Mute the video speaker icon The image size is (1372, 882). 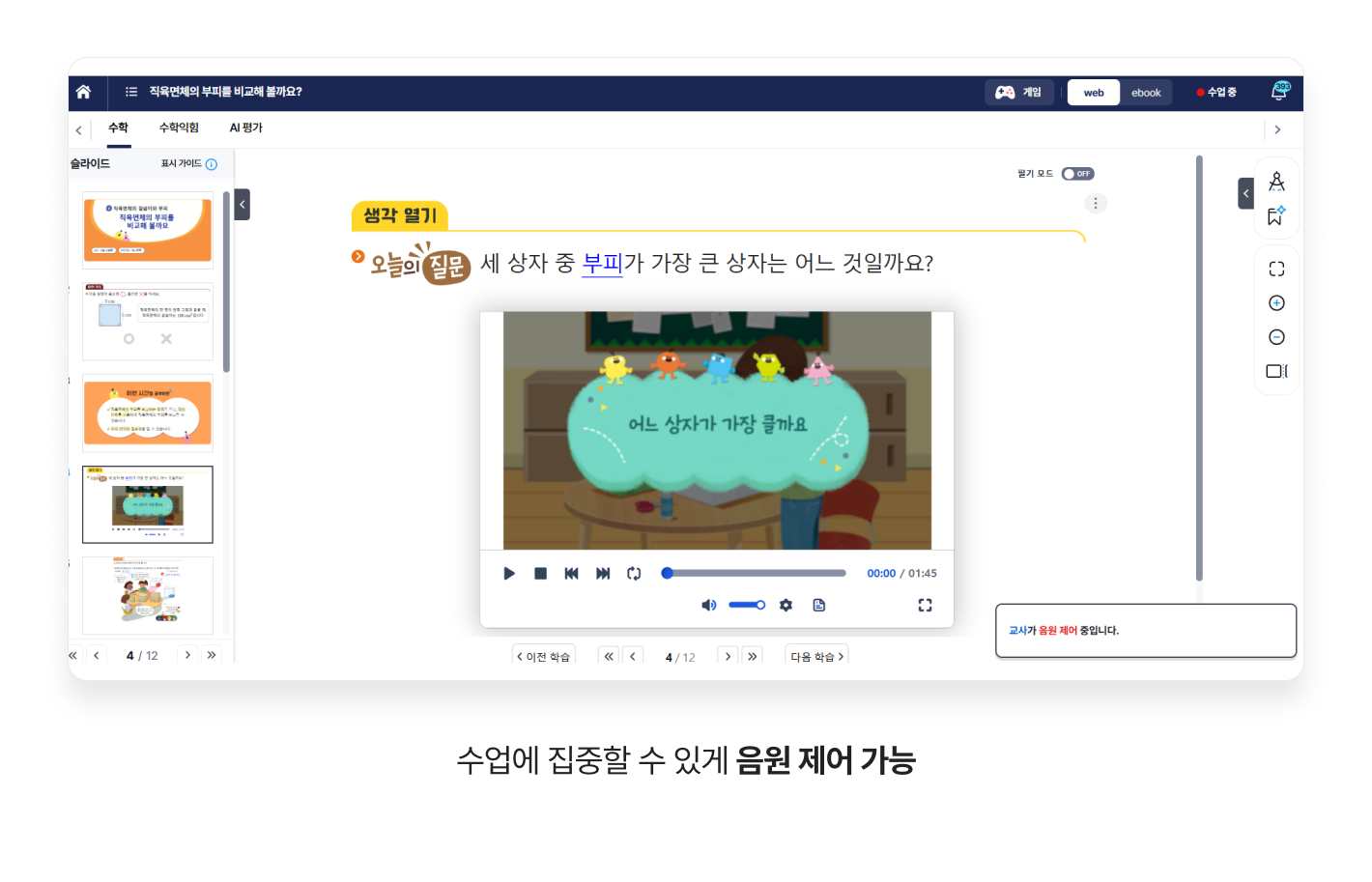pos(708,605)
